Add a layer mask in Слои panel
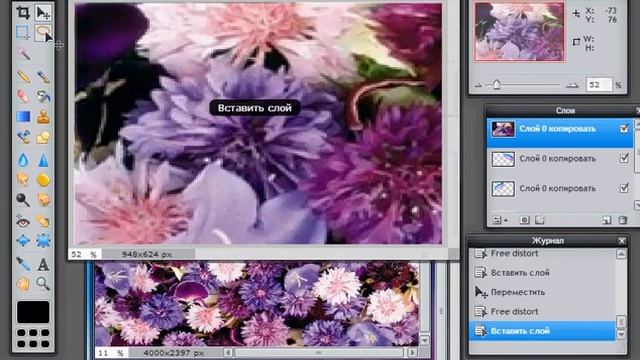The image size is (640, 360). click(x=524, y=220)
